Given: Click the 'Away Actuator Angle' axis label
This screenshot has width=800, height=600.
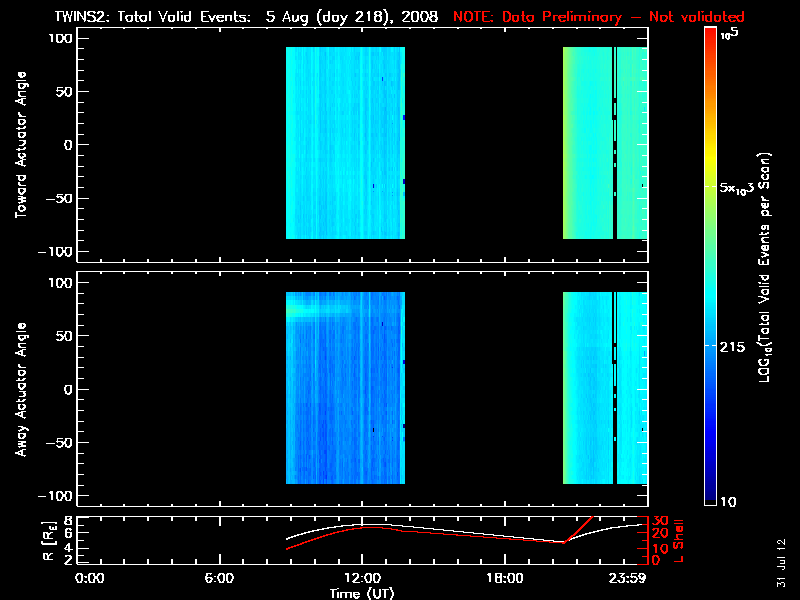Looking at the screenshot, I should click(x=19, y=390).
